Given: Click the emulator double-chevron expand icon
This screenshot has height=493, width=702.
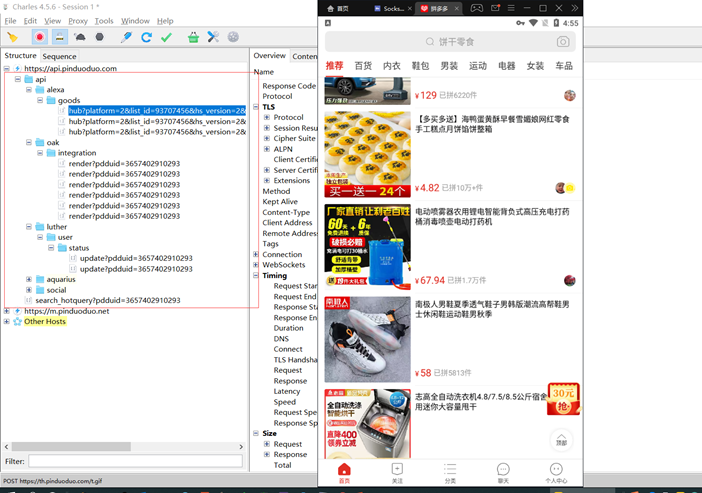Looking at the screenshot, I should [x=575, y=8].
